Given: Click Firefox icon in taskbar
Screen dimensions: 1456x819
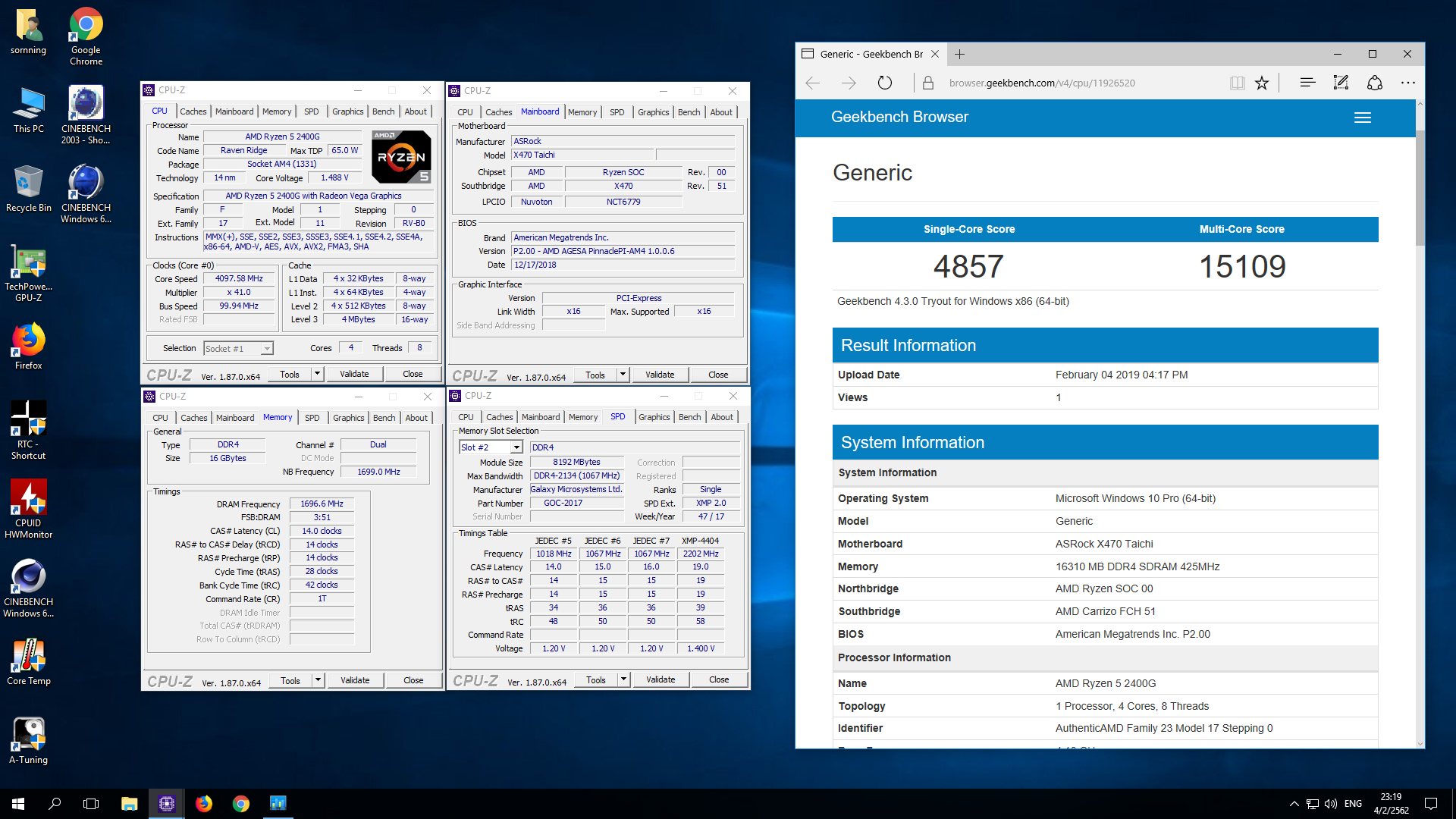Looking at the screenshot, I should (204, 804).
